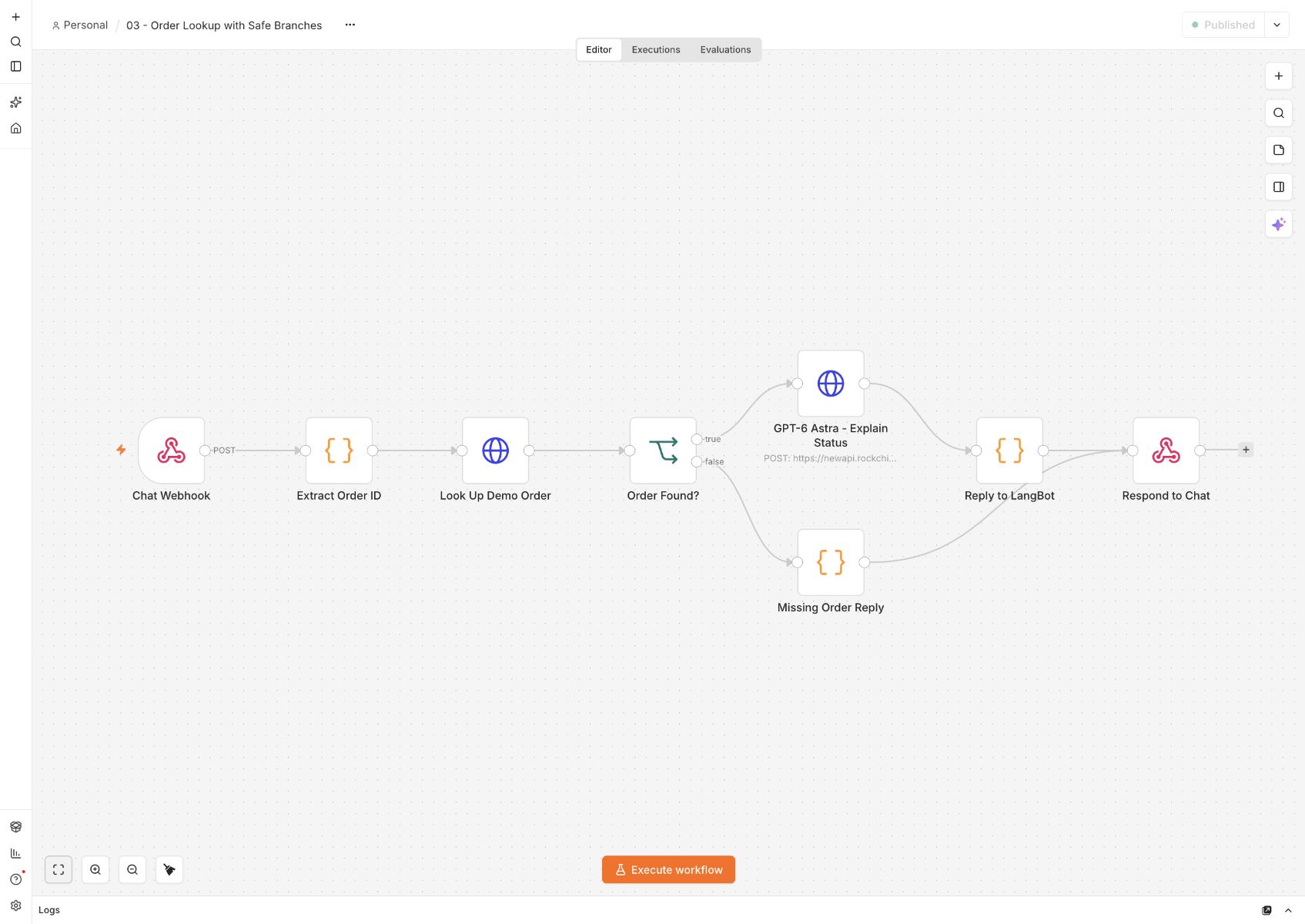Go to the Personal project breadcrumb
1305x924 pixels.
(x=80, y=25)
